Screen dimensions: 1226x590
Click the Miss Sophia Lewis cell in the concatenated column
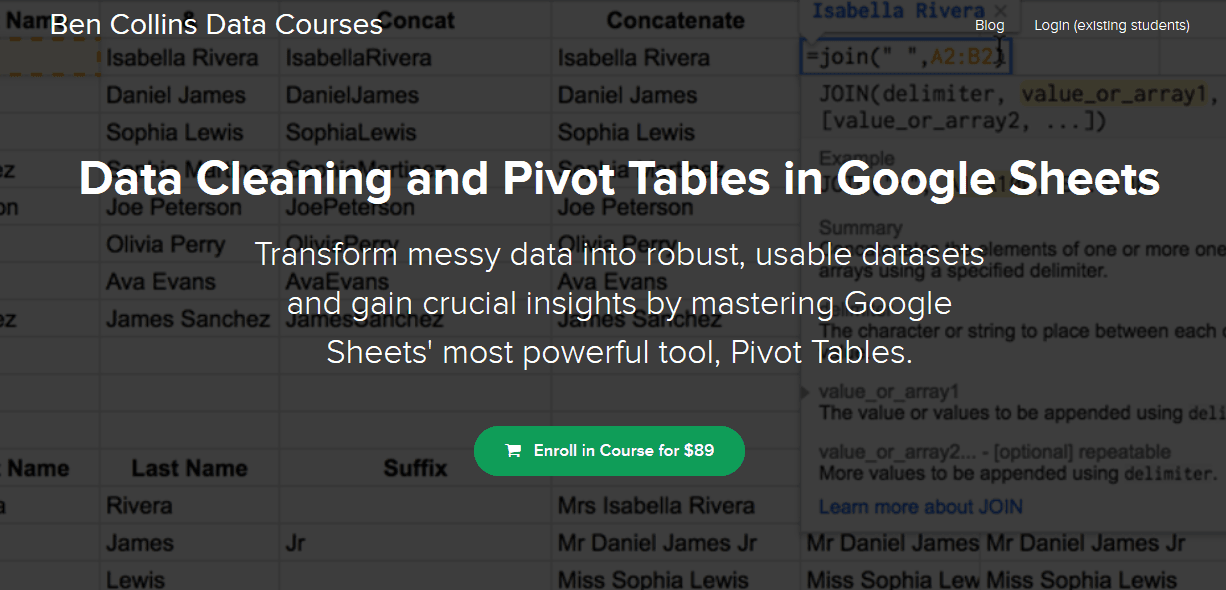(x=653, y=580)
